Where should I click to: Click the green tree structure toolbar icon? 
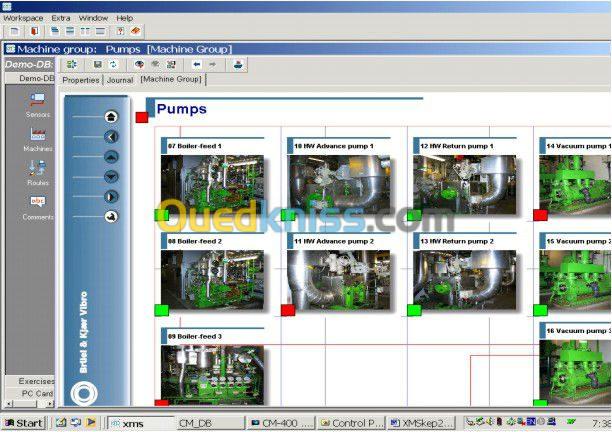(71, 64)
